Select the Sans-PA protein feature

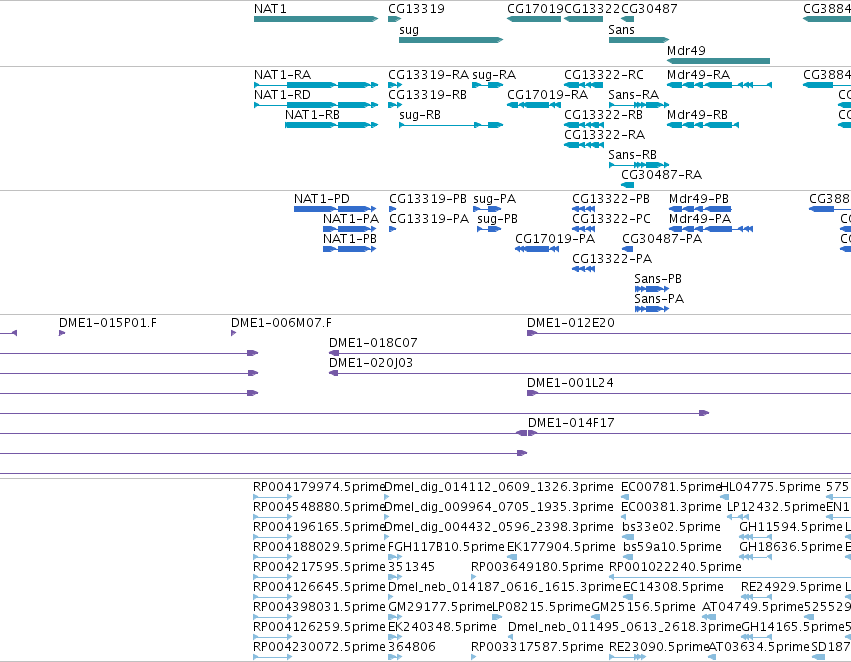652,309
